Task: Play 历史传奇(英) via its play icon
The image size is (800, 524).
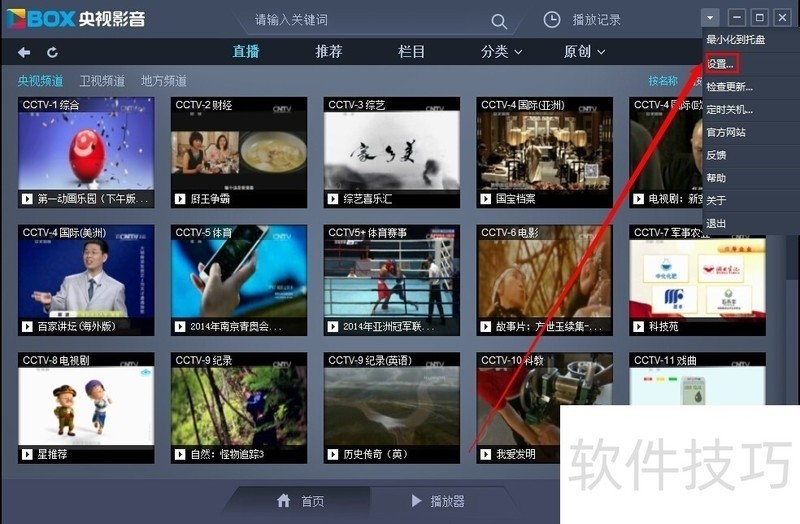Action: (333, 454)
